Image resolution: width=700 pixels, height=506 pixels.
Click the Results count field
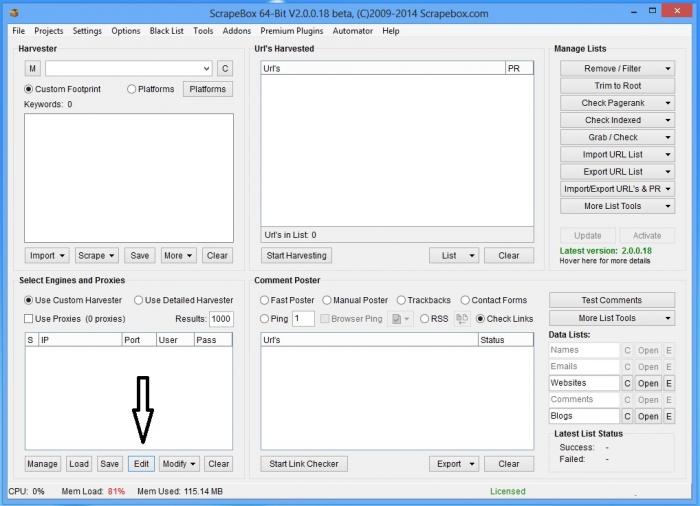(221, 319)
